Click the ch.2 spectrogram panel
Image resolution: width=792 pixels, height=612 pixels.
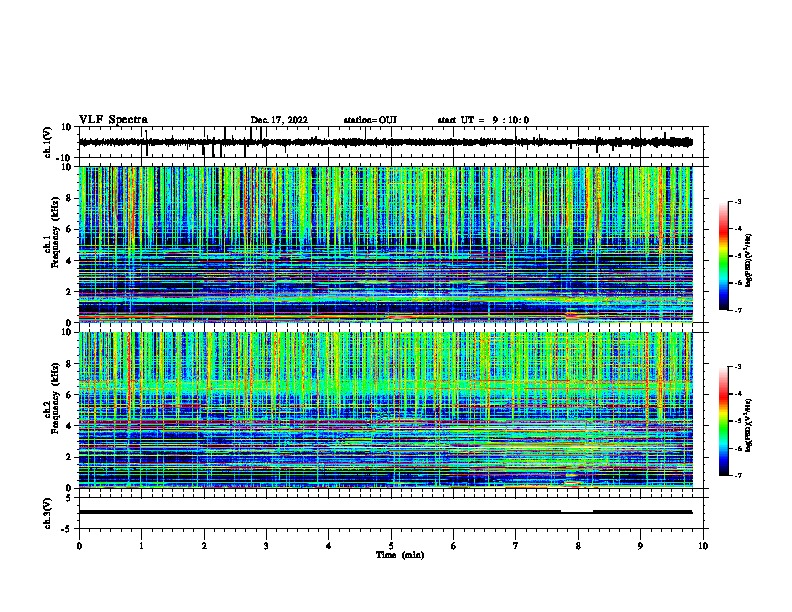[x=385, y=410]
